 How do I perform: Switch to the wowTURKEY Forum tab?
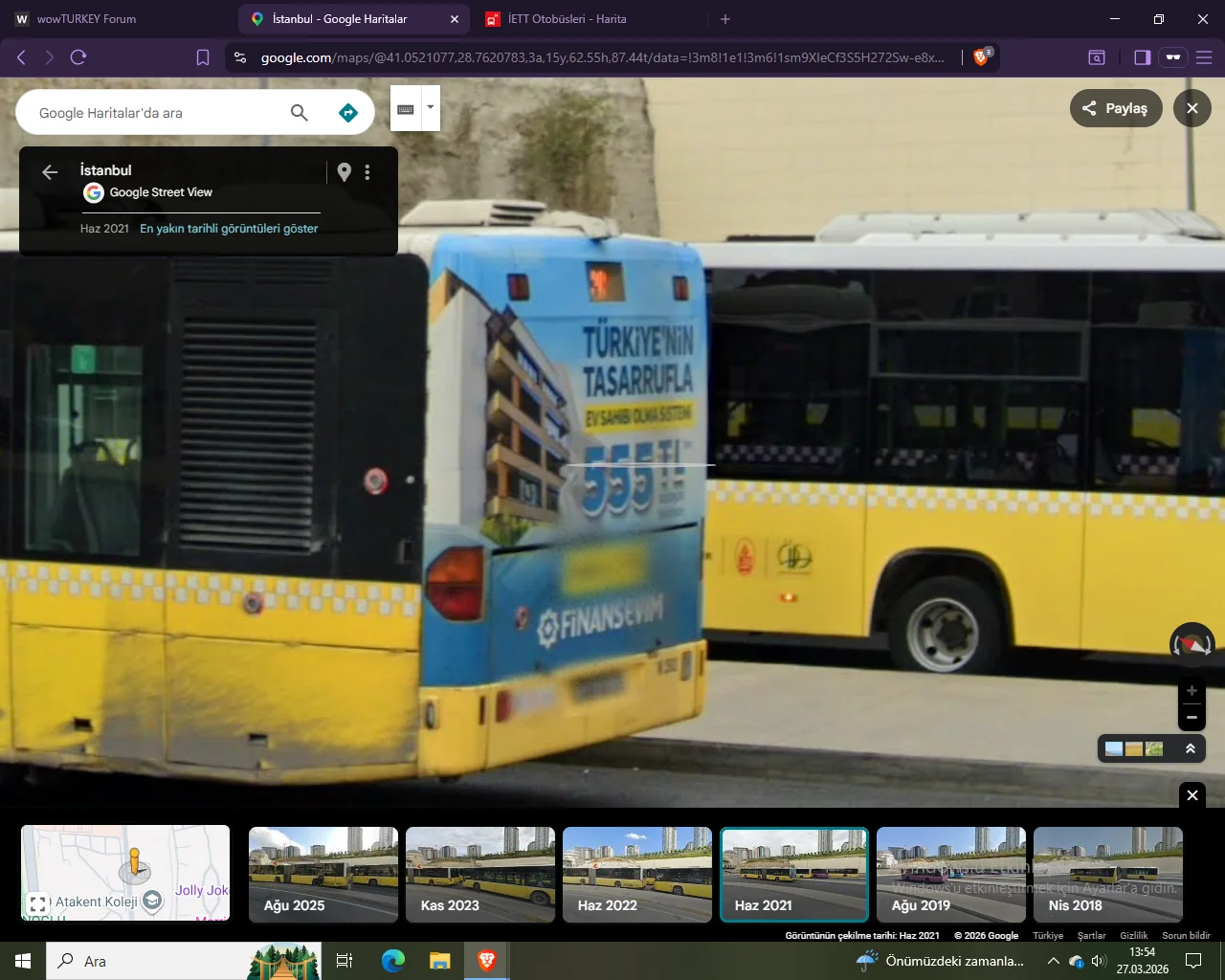pyautogui.click(x=86, y=19)
